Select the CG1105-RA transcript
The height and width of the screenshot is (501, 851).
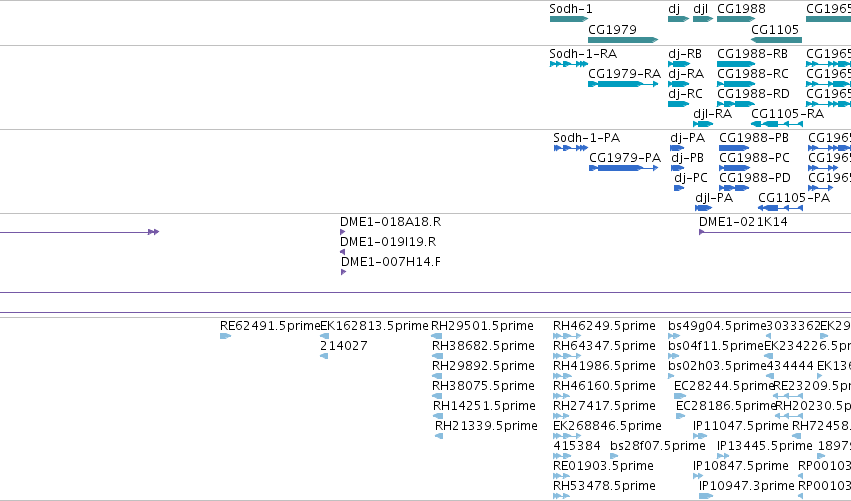(777, 124)
